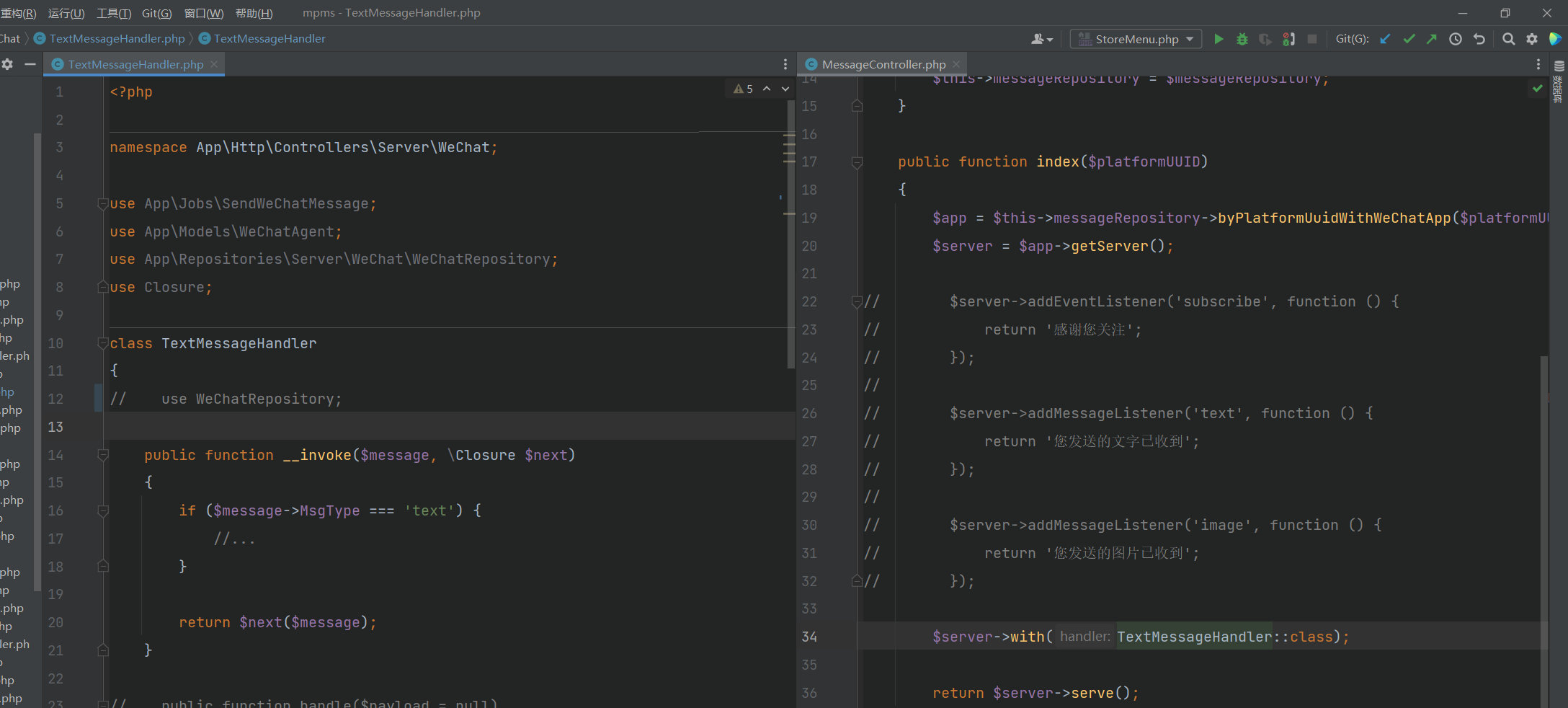Click TextMessageHandler class breadcrumb
The width and height of the screenshot is (1568, 708).
262,39
